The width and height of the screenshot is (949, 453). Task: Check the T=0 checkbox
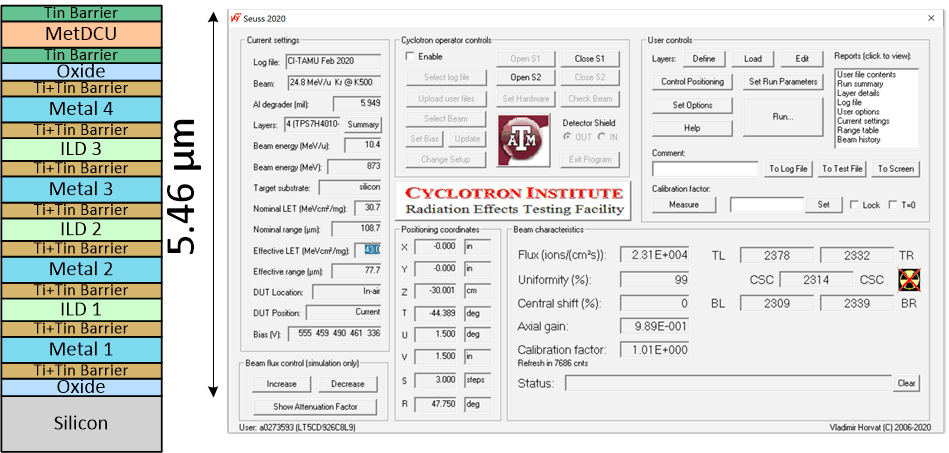[896, 204]
